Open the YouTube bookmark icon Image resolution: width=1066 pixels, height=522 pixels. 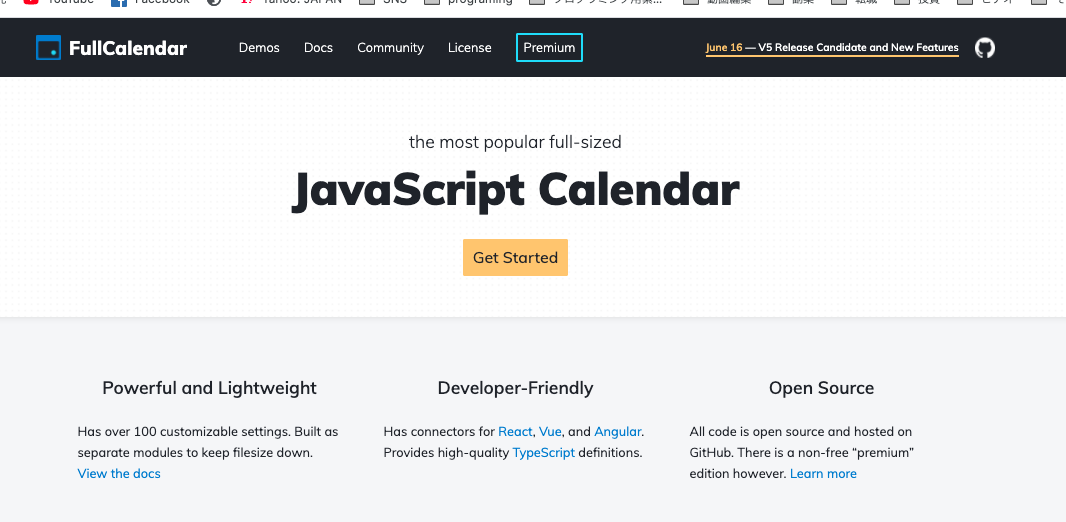tap(31, 2)
